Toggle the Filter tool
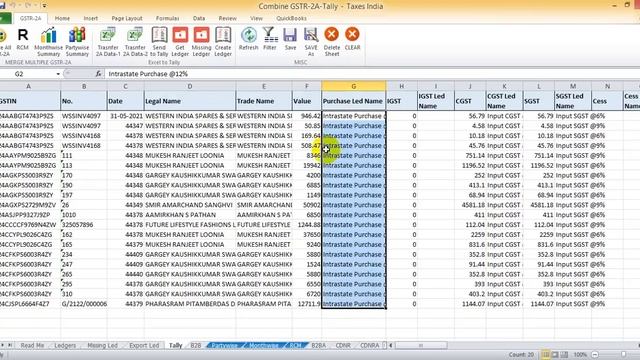This screenshot has height=360, width=640. click(x=270, y=39)
